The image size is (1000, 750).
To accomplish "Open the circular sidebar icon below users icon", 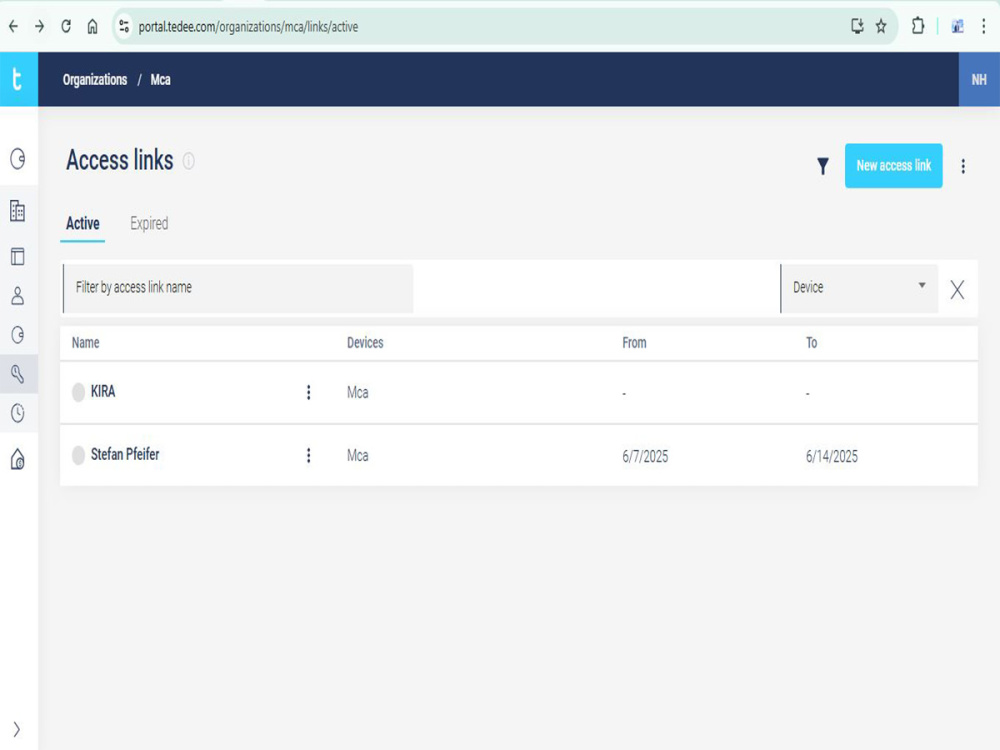I will click(x=18, y=335).
